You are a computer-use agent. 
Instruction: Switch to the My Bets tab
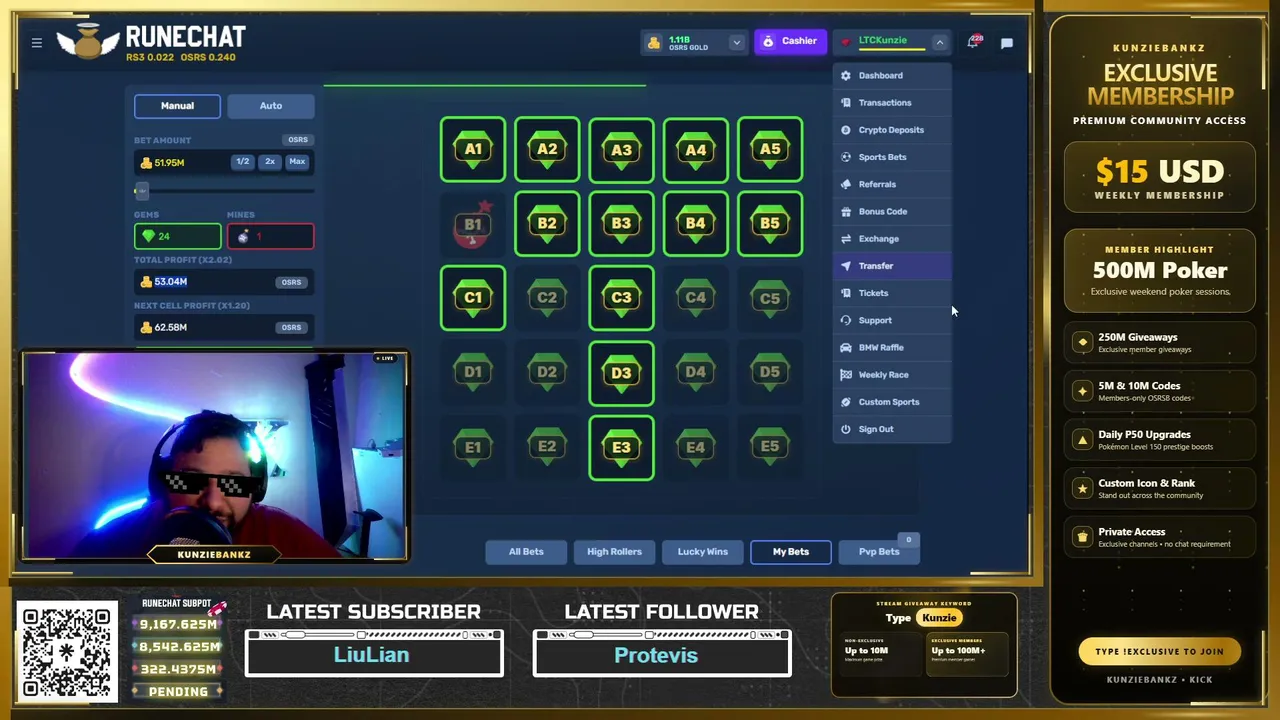pyautogui.click(x=791, y=552)
